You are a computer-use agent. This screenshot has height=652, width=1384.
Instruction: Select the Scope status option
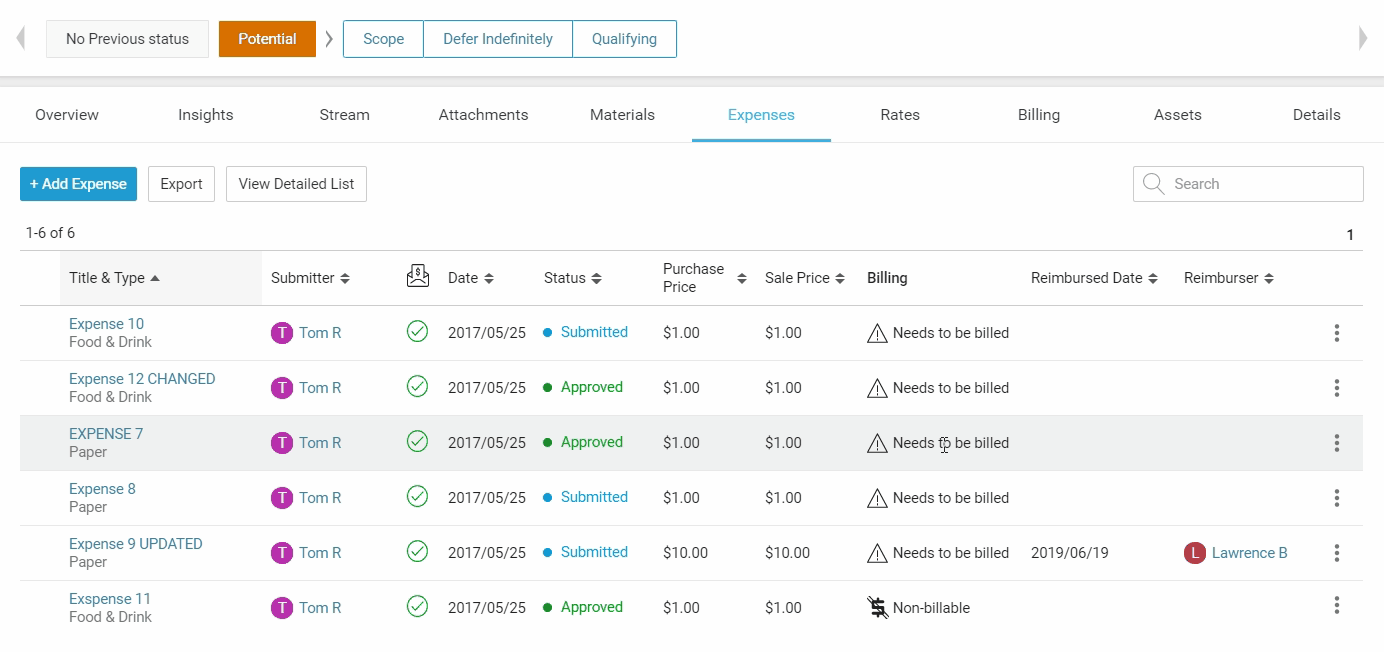coord(383,39)
